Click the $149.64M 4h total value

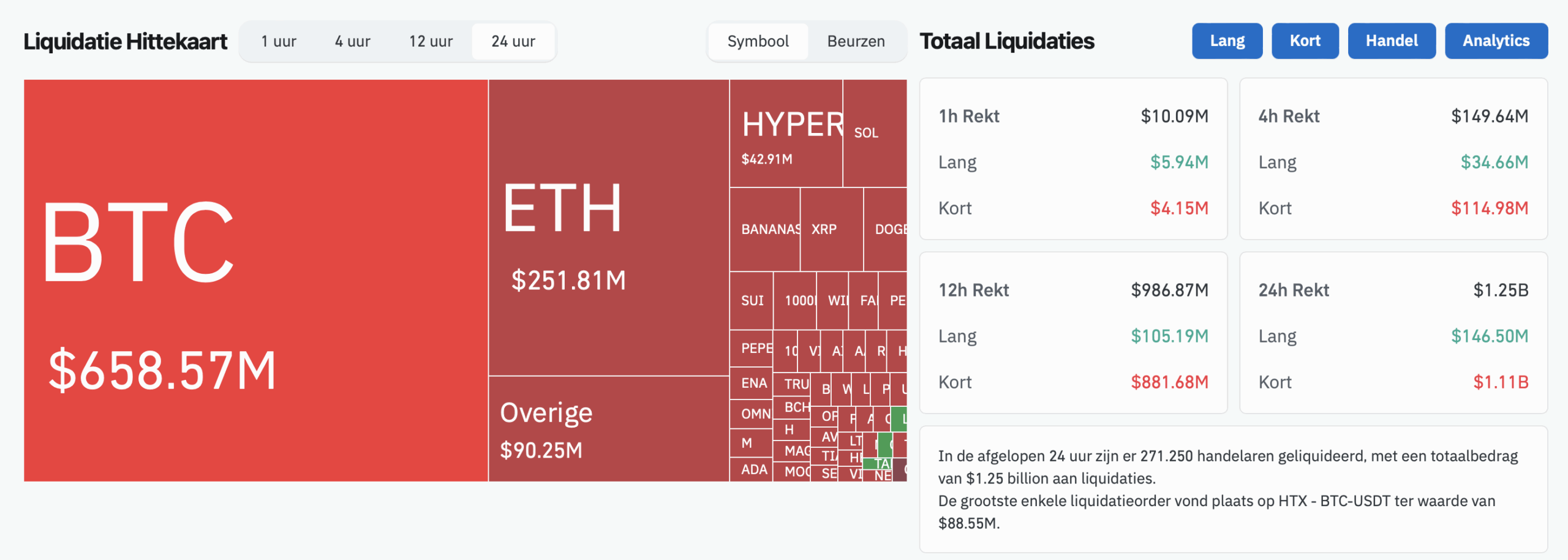(1490, 116)
